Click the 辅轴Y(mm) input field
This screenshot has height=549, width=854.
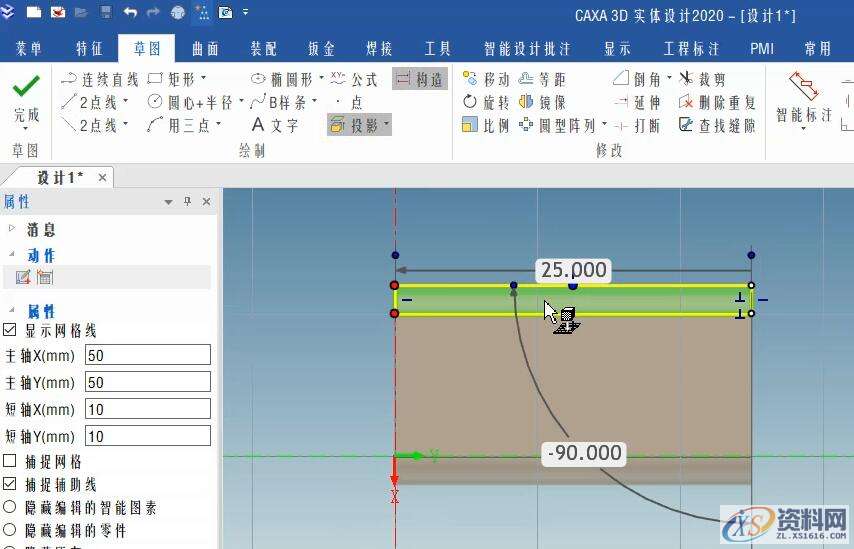pos(148,436)
